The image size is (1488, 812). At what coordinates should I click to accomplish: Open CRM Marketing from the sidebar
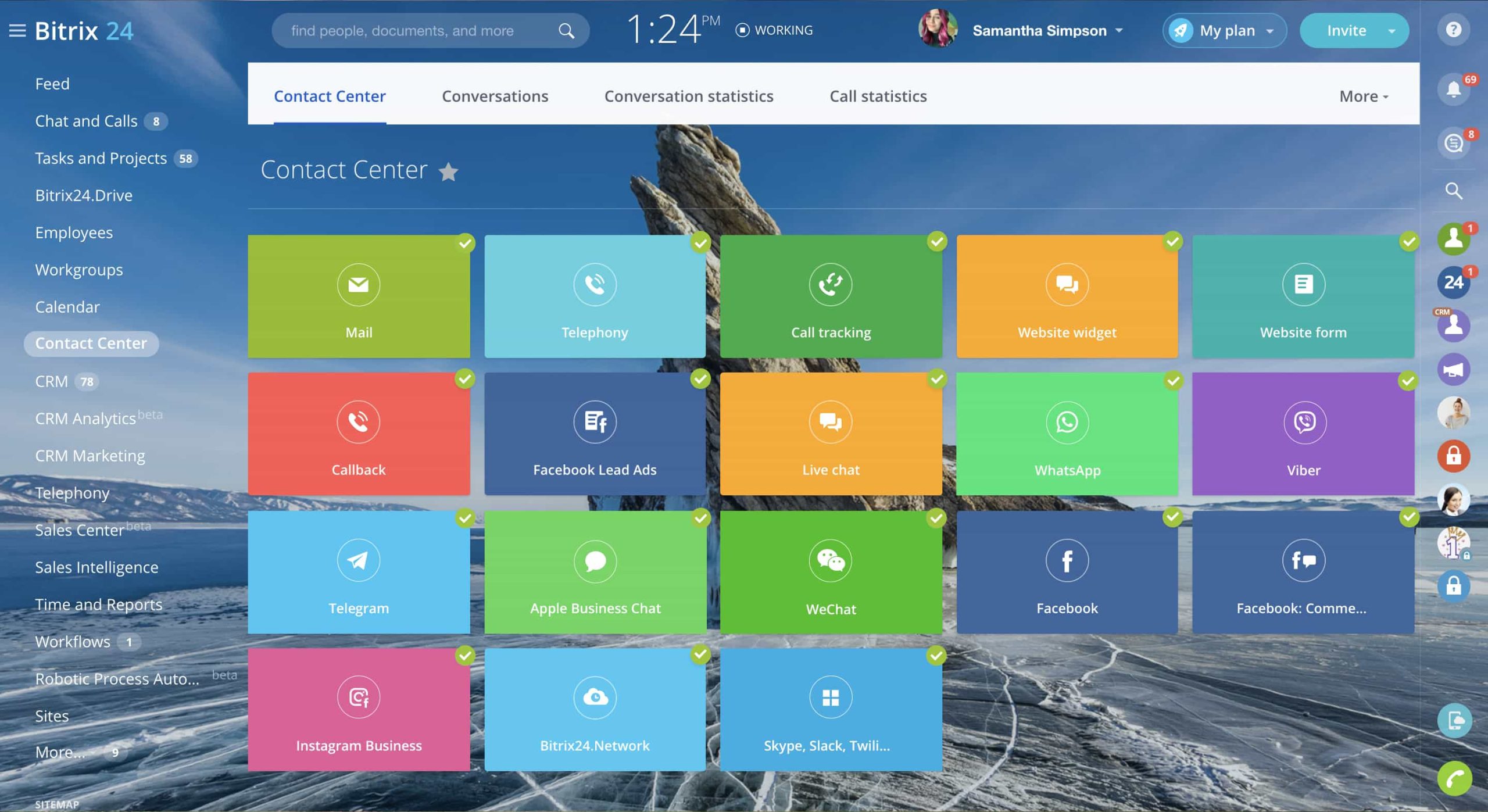coord(90,456)
